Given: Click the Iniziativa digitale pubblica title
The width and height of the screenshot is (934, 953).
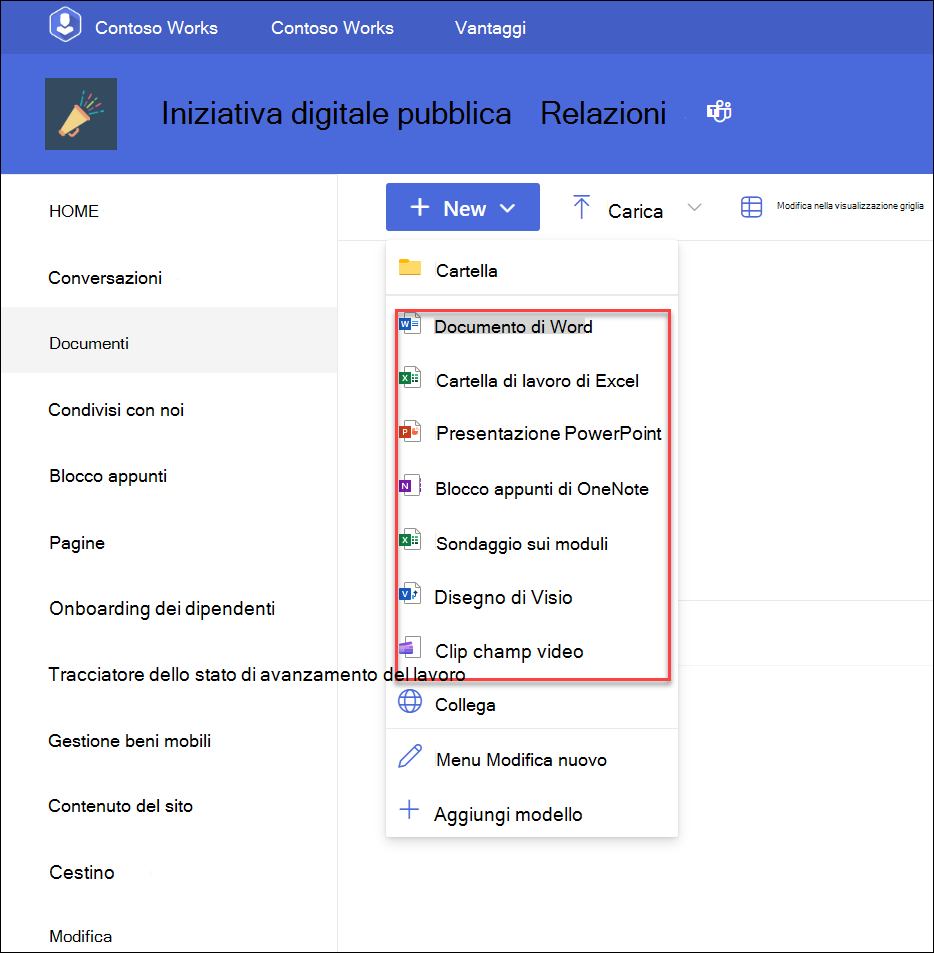Looking at the screenshot, I should point(336,113).
